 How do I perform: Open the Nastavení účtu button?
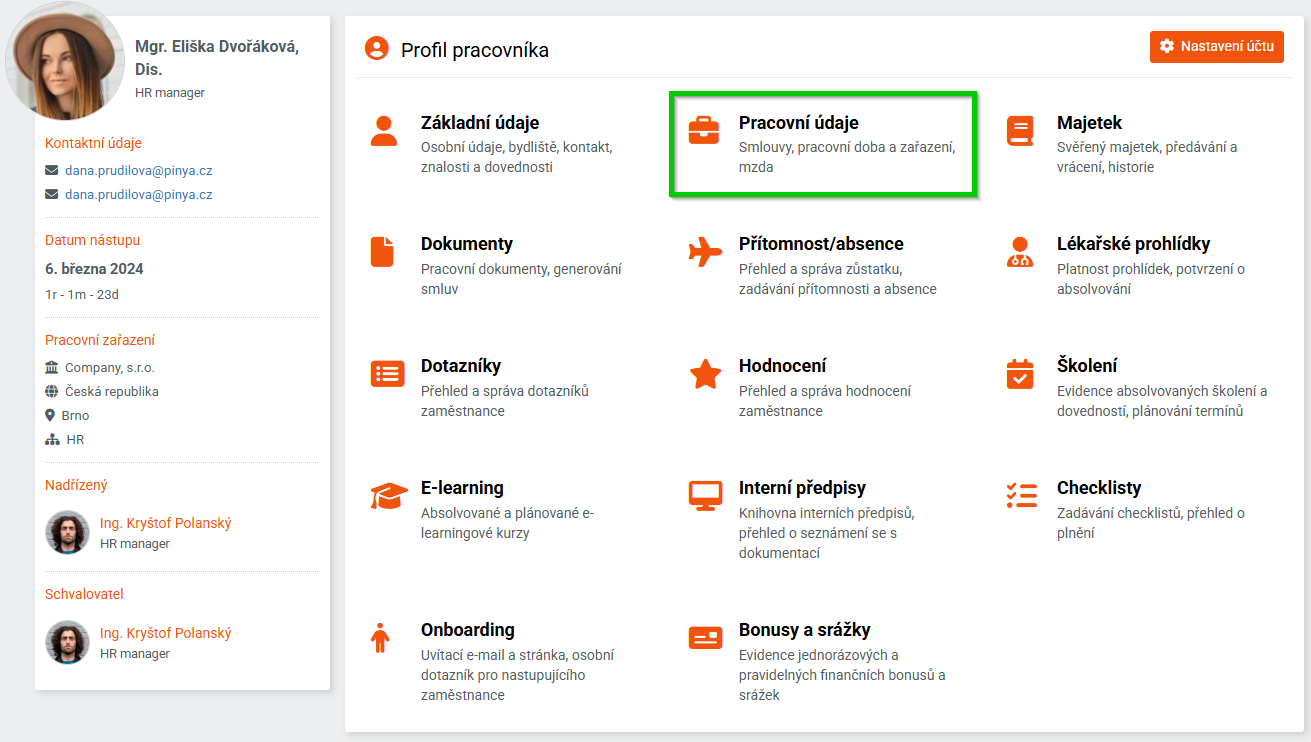(x=1216, y=46)
